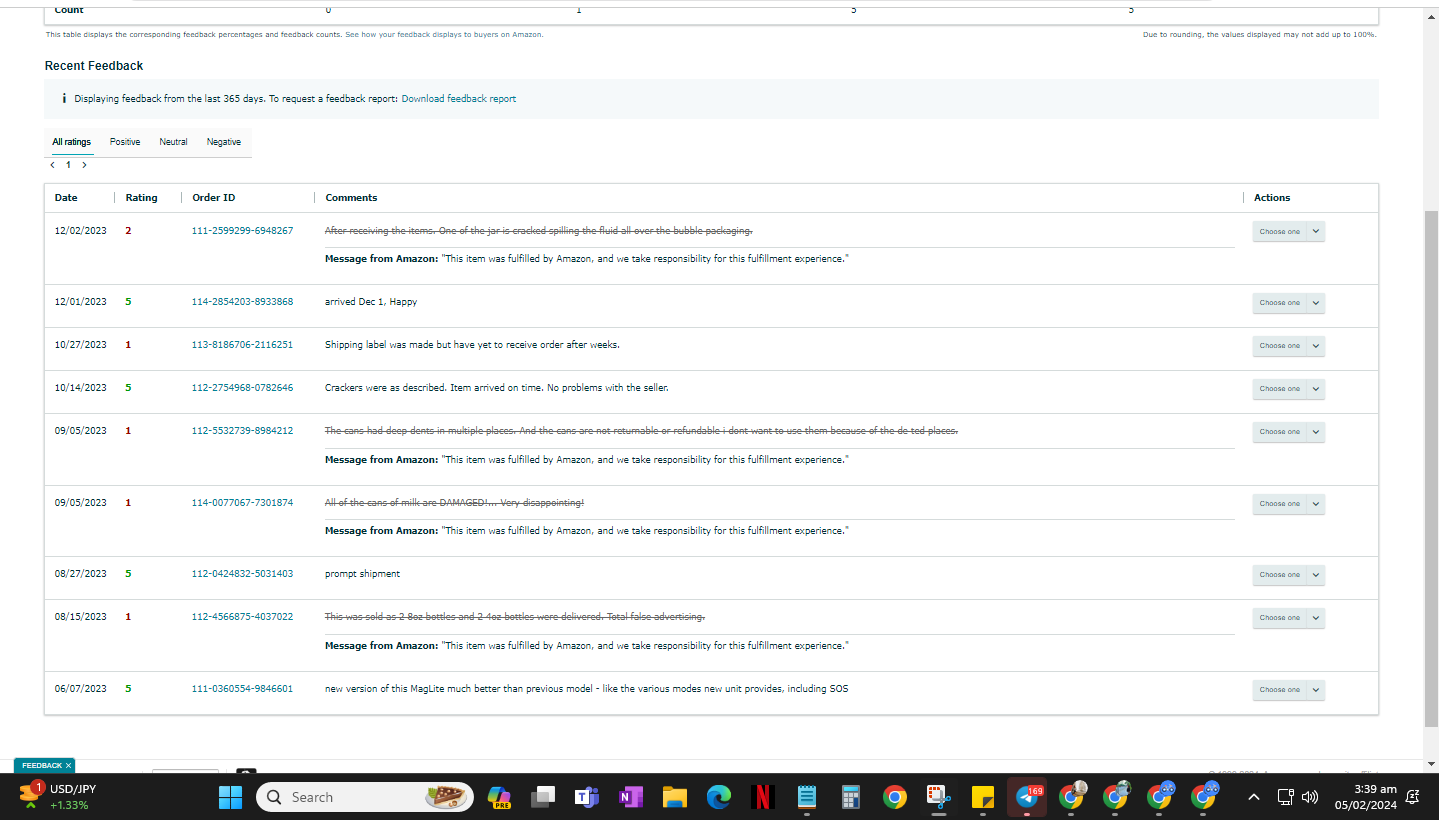
Task: Click the 'prompt shipment' comment
Action: click(x=362, y=573)
